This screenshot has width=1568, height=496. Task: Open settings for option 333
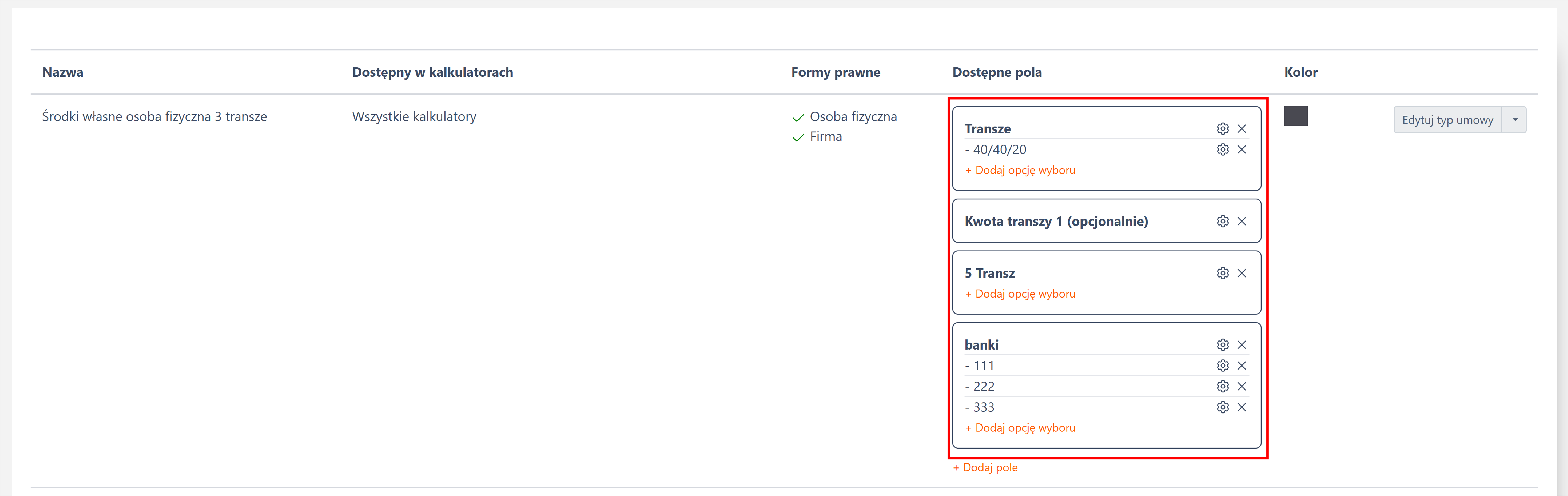tap(1222, 407)
